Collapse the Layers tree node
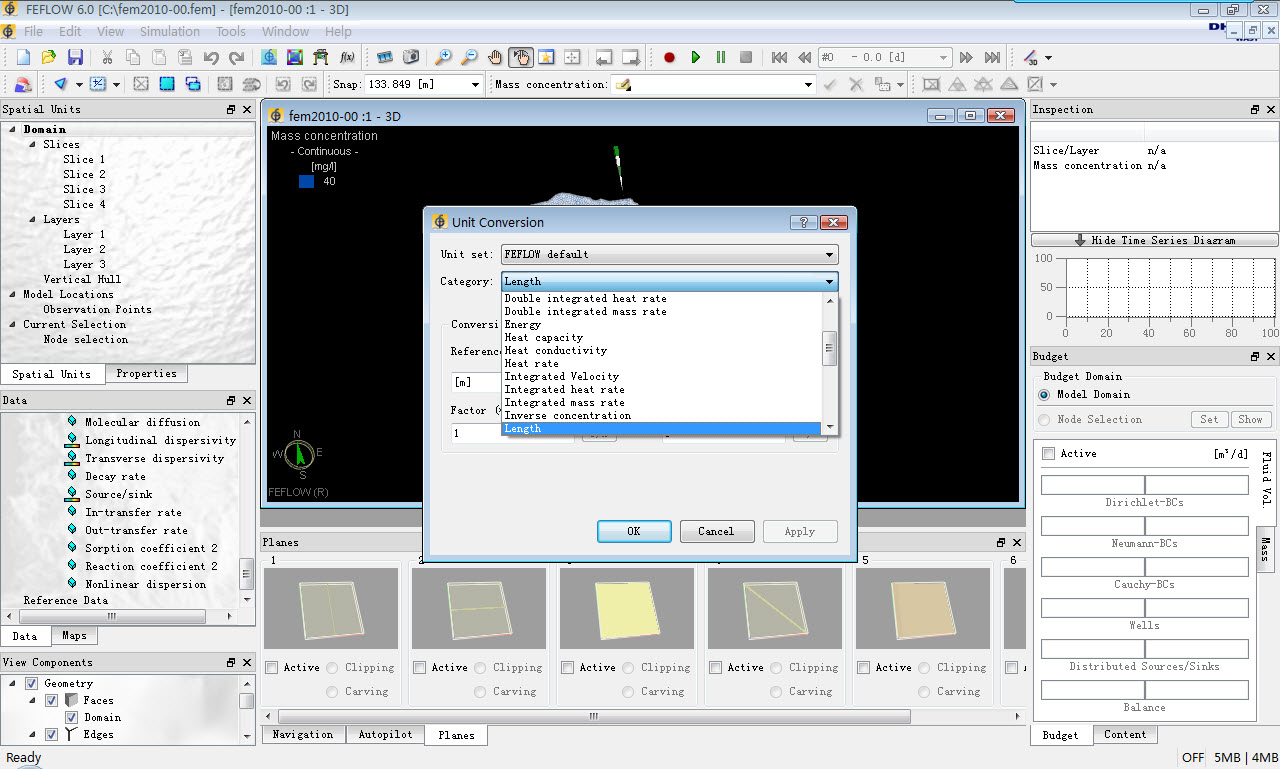 [x=33, y=219]
